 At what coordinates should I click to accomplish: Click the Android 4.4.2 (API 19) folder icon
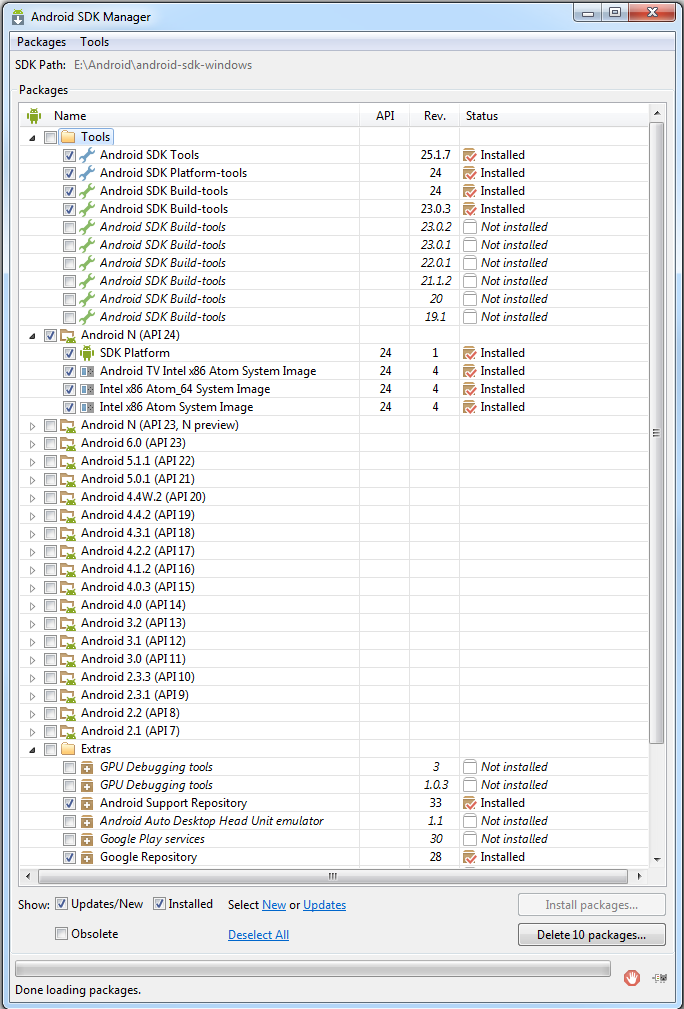coord(68,515)
